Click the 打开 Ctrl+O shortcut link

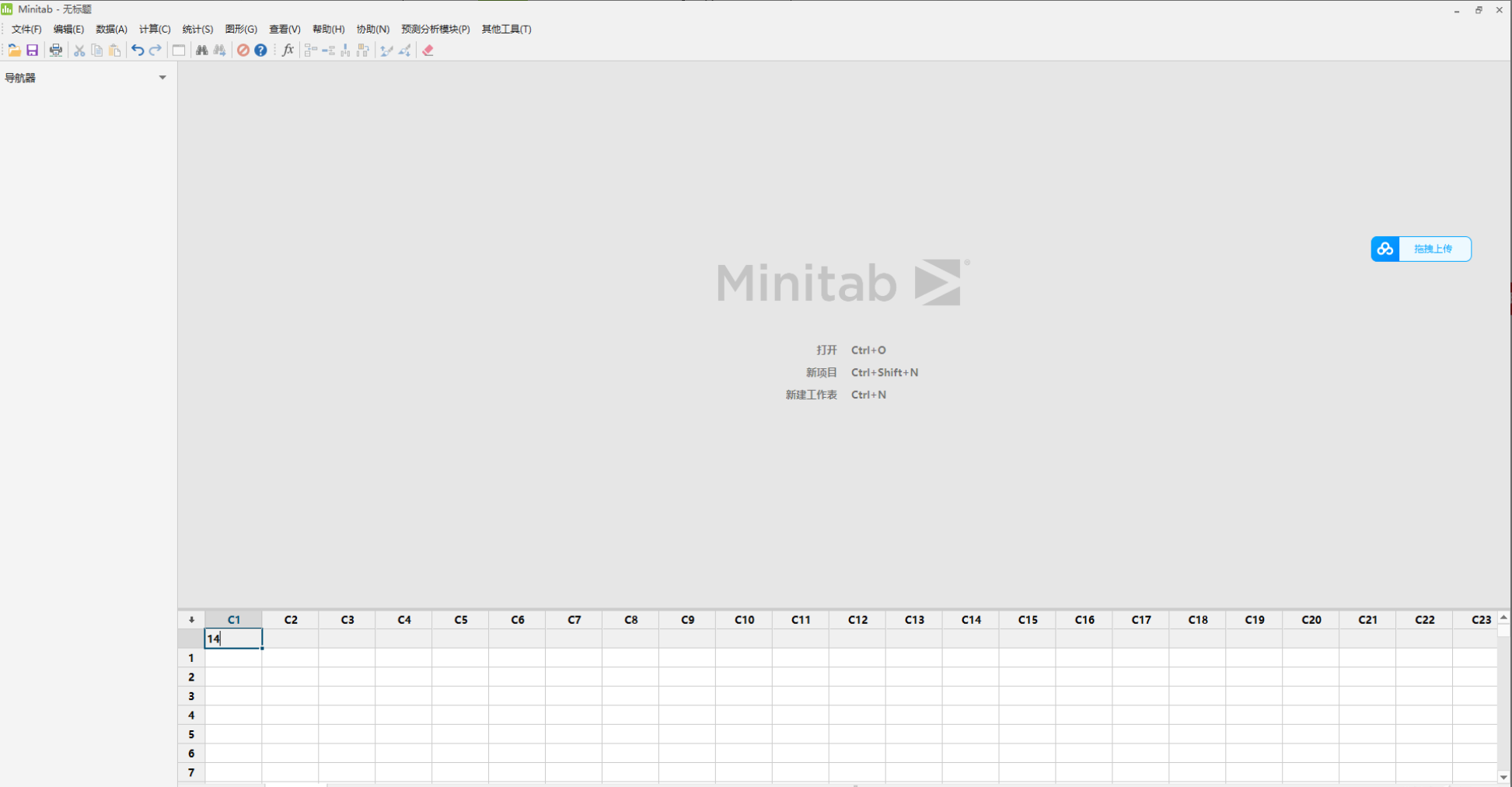click(x=850, y=350)
